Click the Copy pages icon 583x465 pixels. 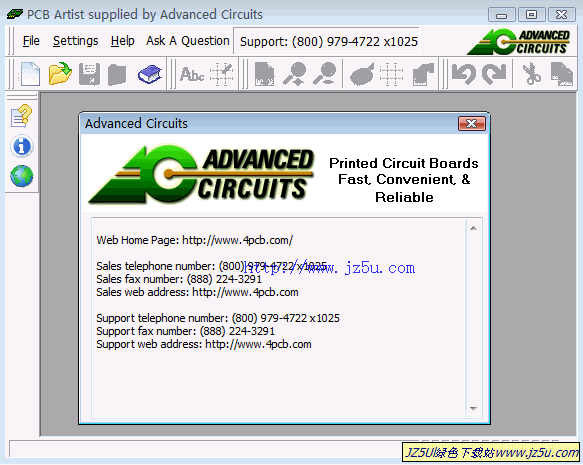[562, 74]
